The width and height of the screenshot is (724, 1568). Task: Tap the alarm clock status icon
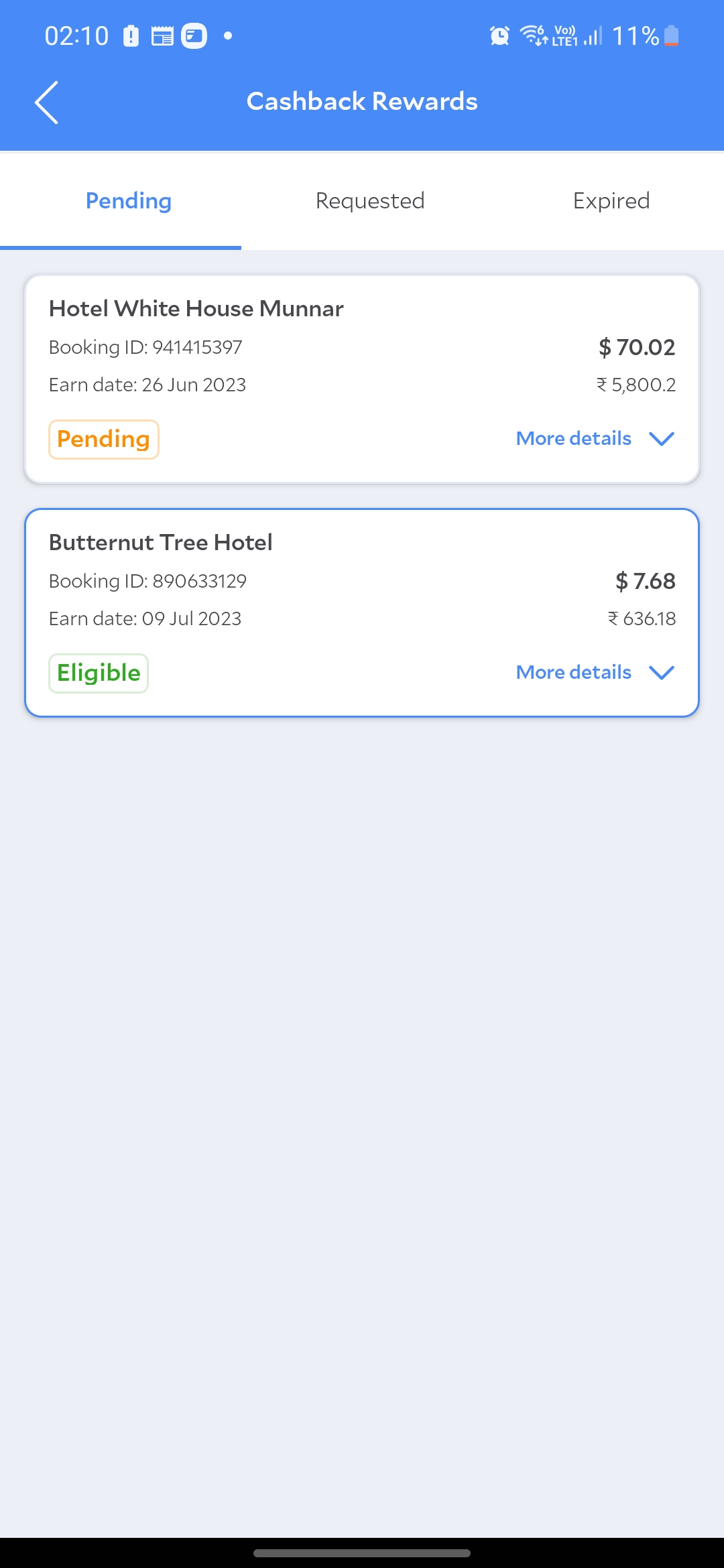pyautogui.click(x=499, y=36)
